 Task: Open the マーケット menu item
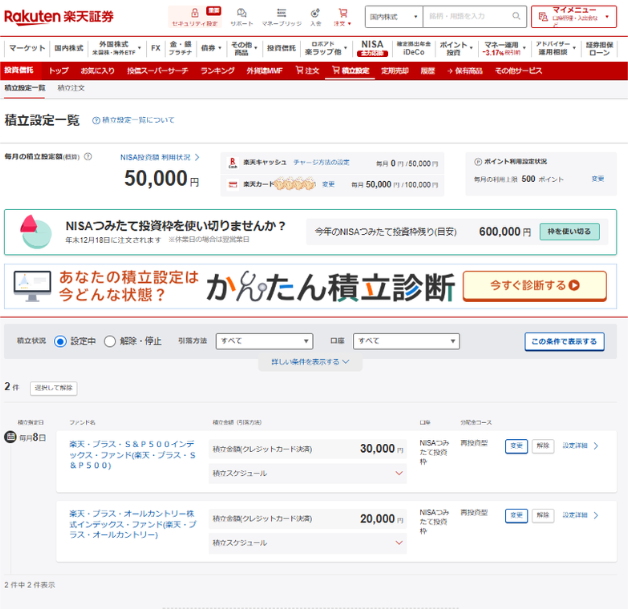coord(27,48)
